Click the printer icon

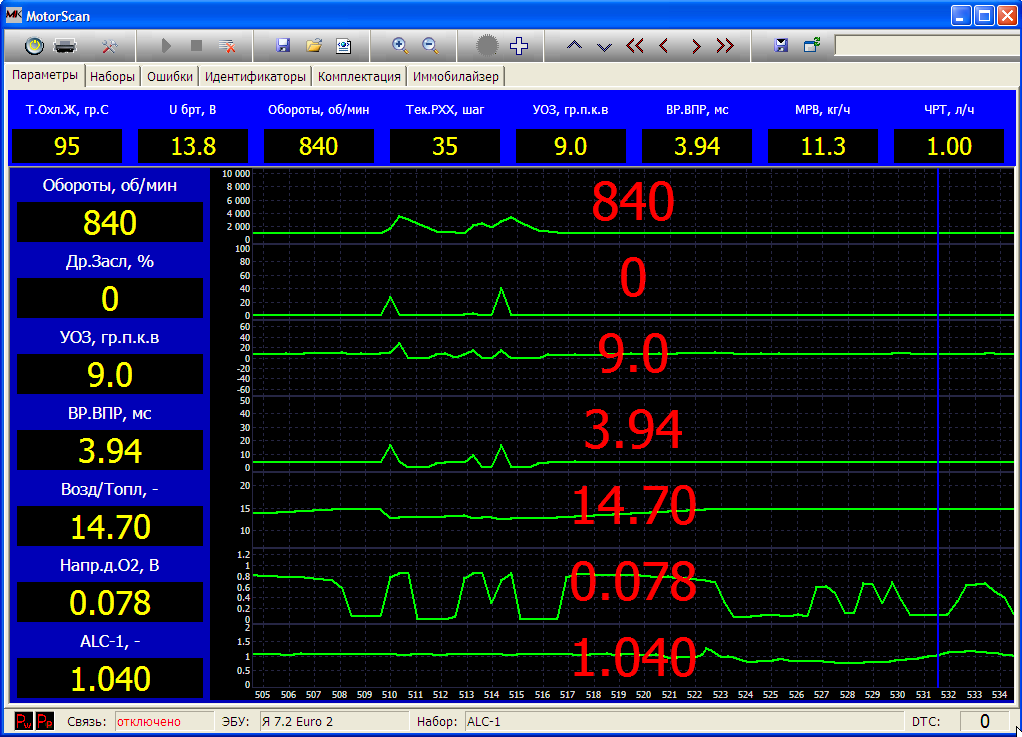pyautogui.click(x=65, y=46)
